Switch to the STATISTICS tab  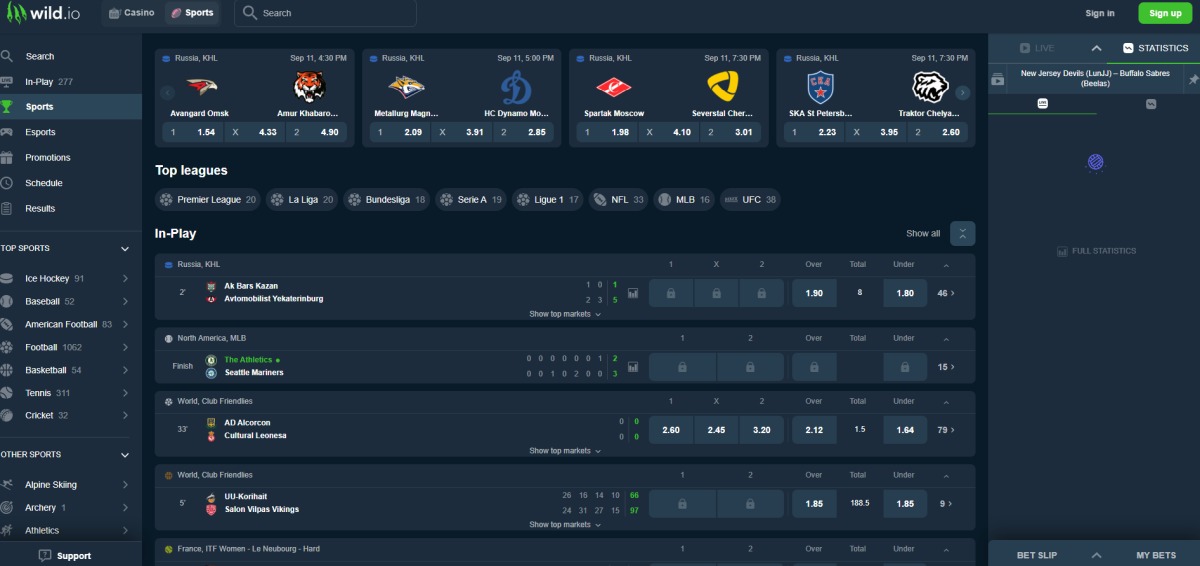tap(1154, 48)
